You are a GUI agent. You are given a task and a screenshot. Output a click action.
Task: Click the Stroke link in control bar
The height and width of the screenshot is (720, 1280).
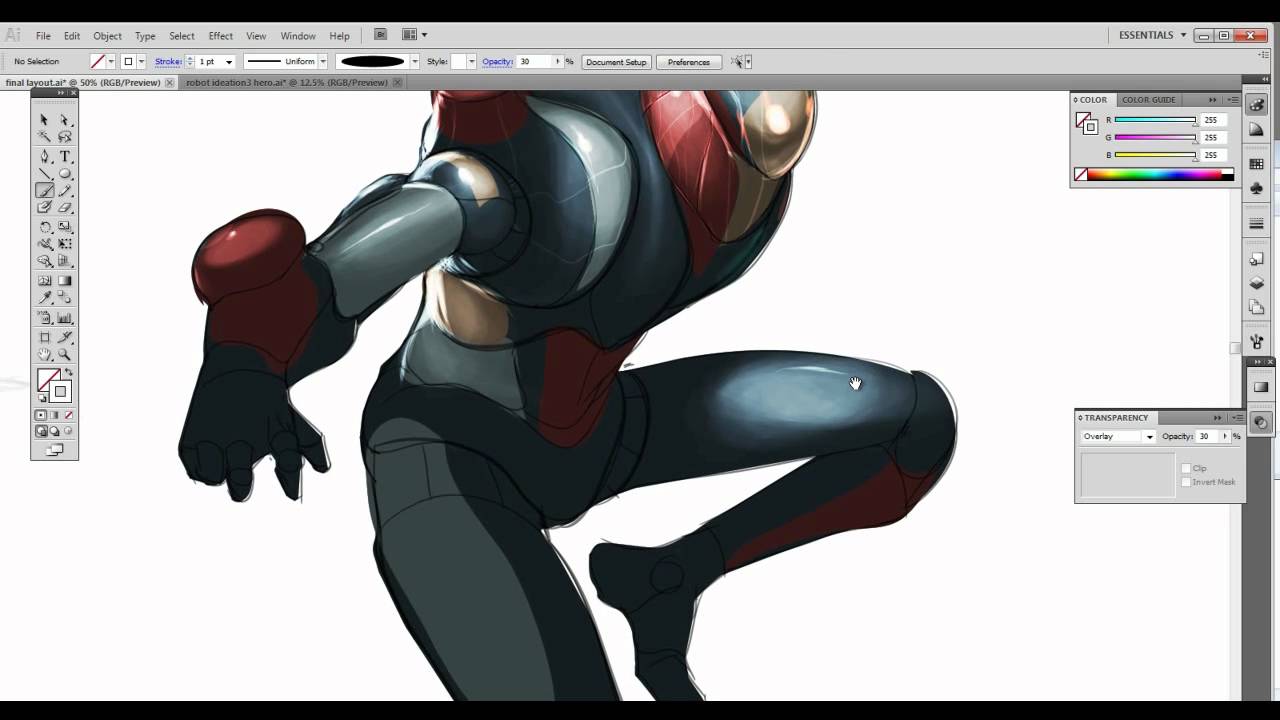pos(168,62)
